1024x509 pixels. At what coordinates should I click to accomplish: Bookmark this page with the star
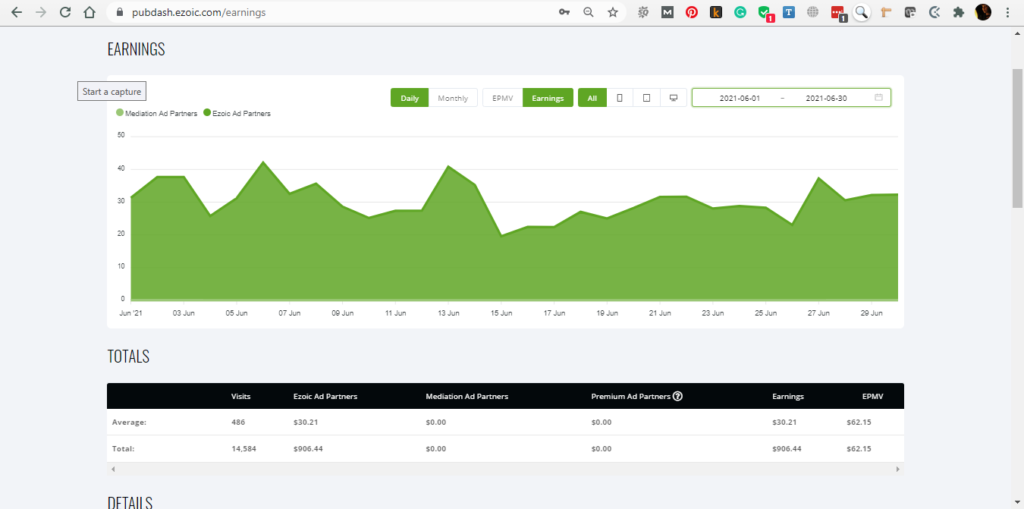[x=613, y=12]
